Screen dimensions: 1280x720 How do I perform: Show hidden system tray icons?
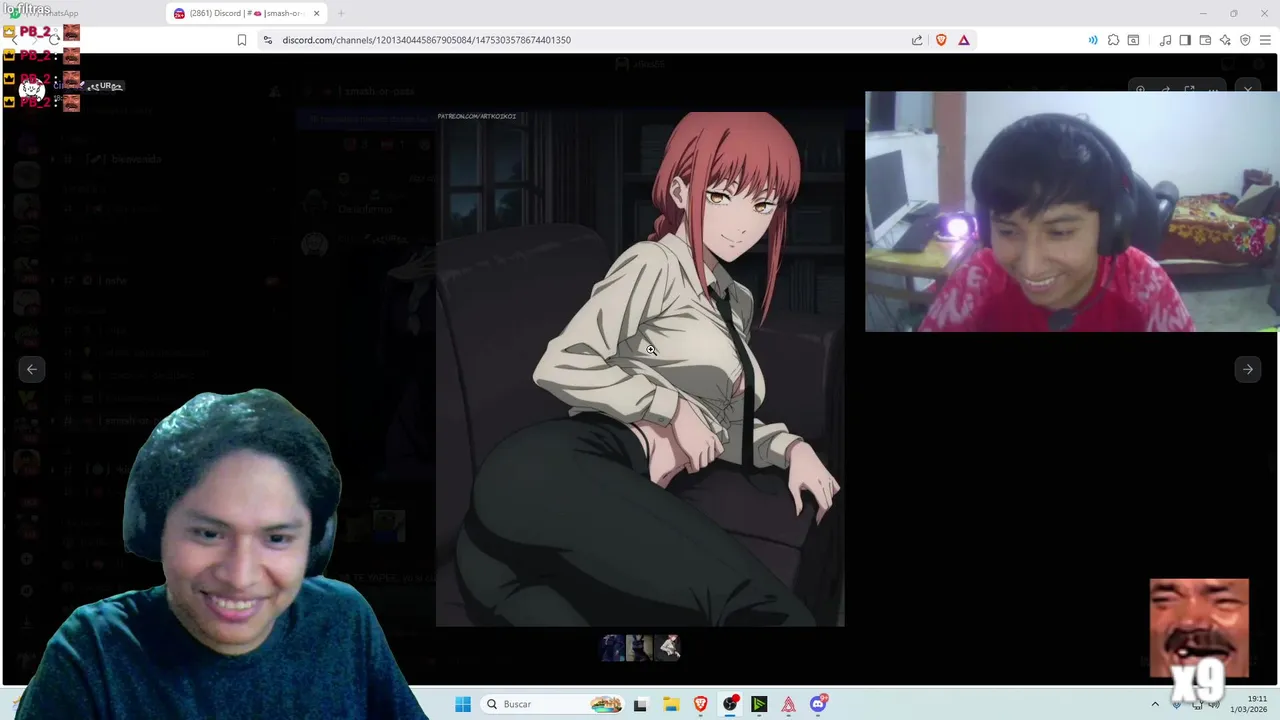[1155, 704]
